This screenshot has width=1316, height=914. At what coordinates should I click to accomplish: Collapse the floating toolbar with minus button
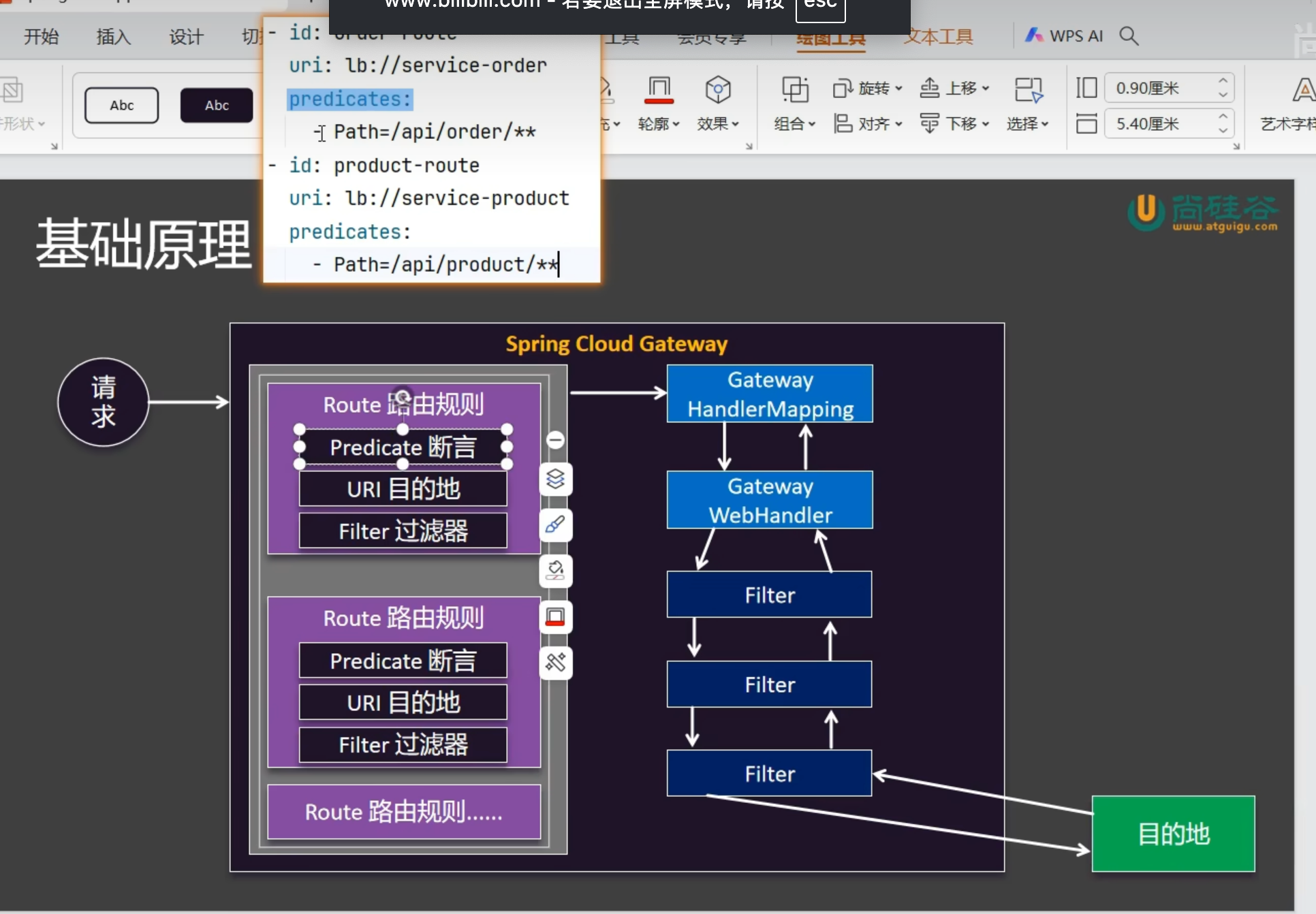555,440
